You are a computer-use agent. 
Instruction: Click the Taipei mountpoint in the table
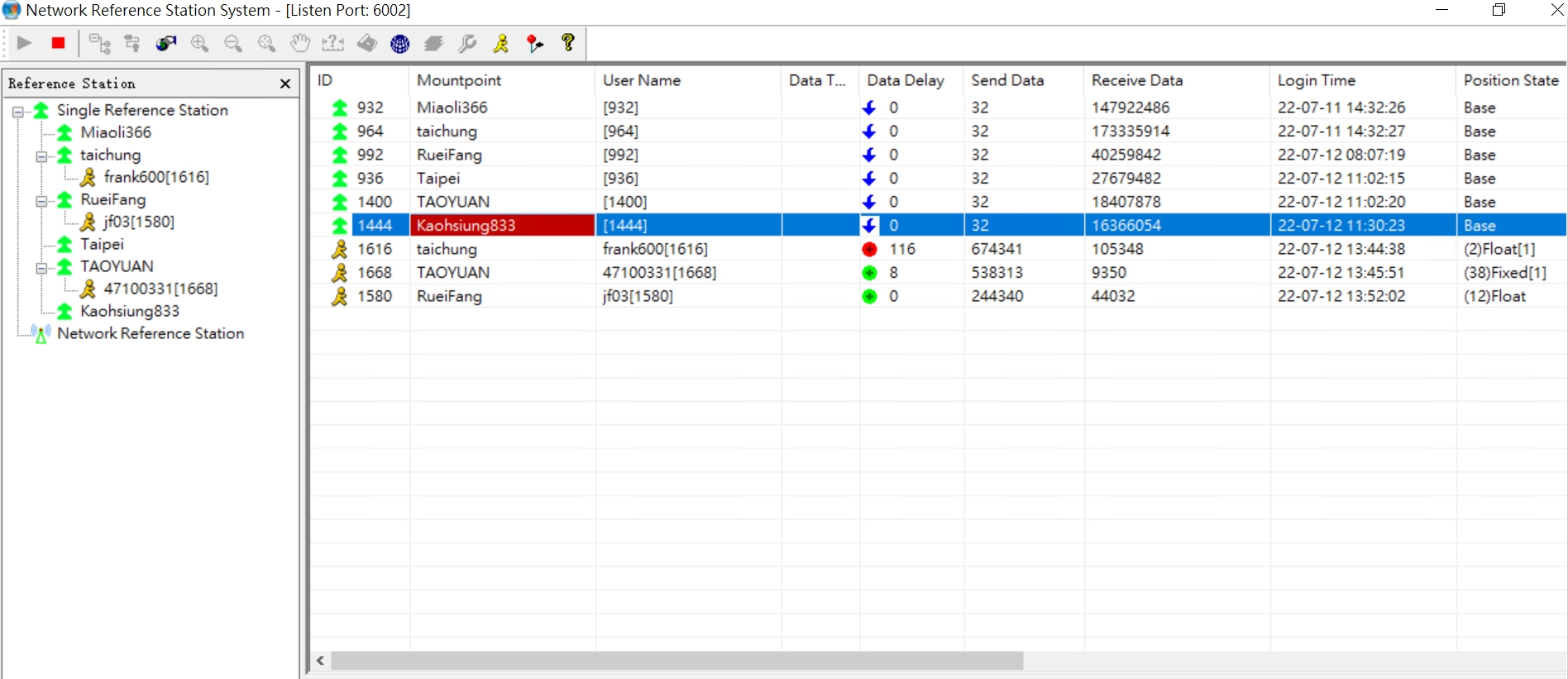click(438, 179)
